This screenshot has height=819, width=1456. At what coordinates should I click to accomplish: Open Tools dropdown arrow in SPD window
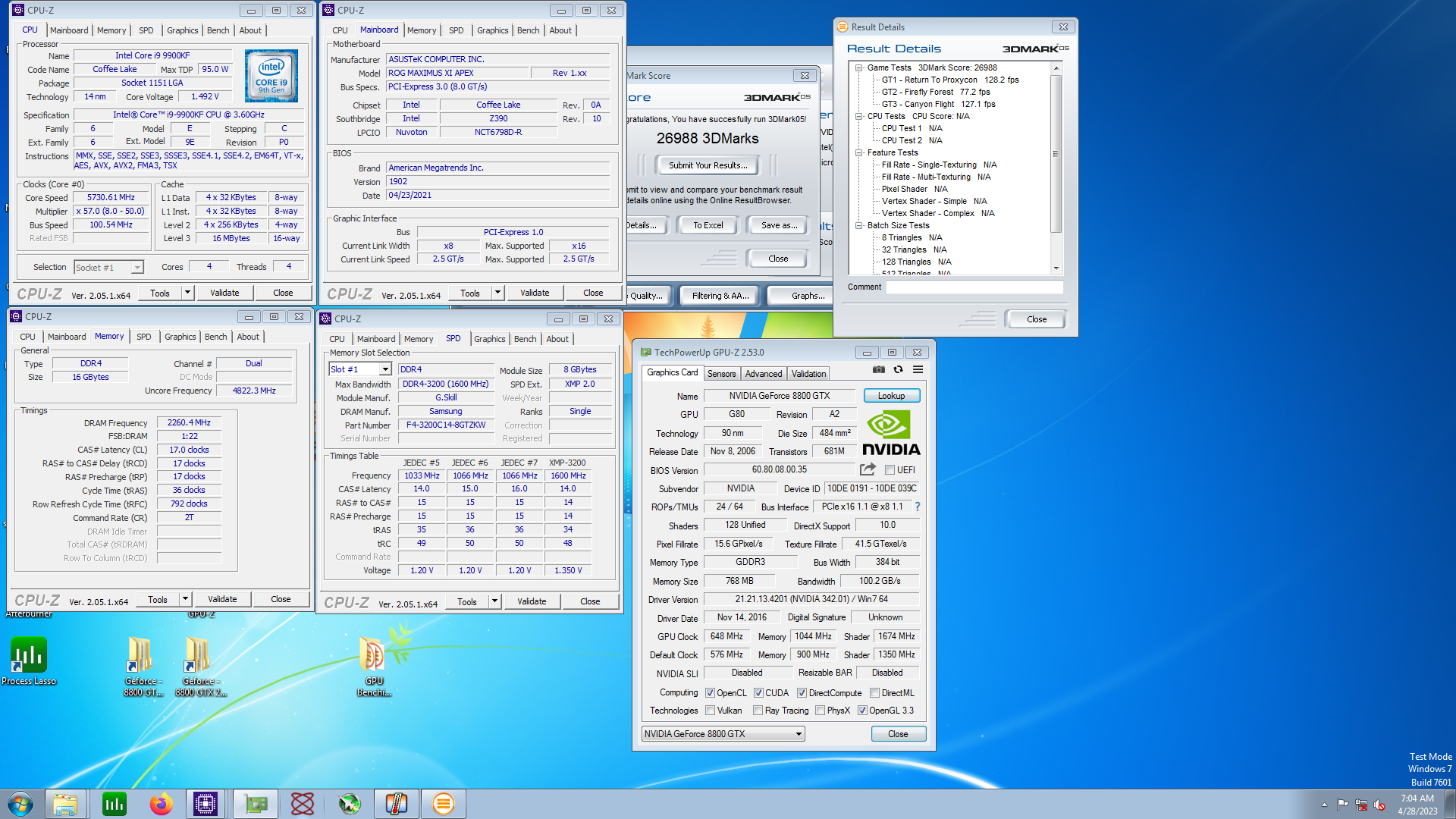click(494, 601)
